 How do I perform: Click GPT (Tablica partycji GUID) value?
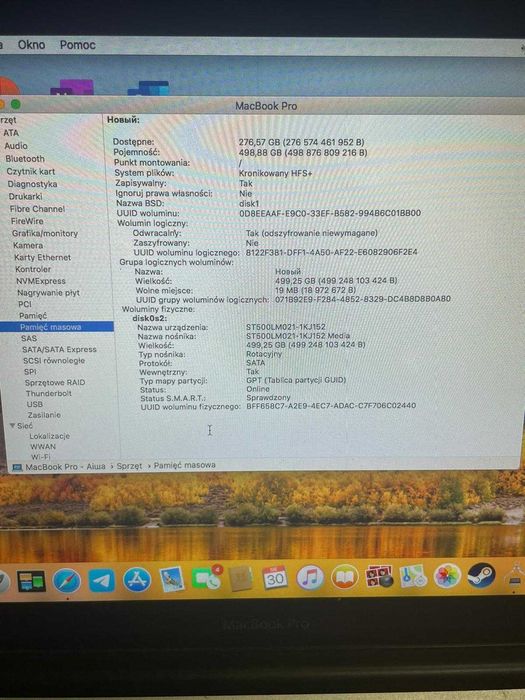296,380
